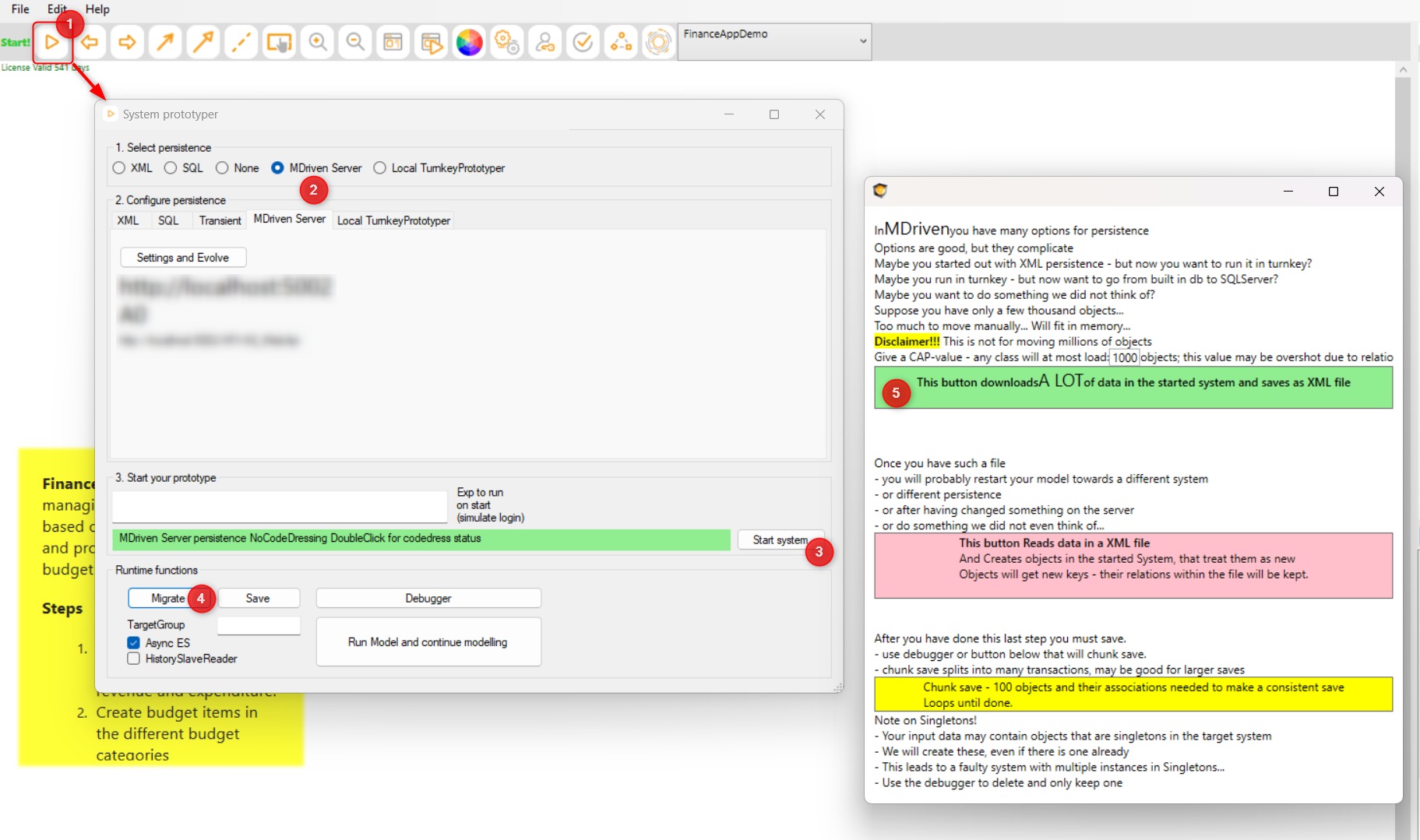Viewport: 1420px width, 840px height.
Task: Uncheck the Async ES checkbox
Action: point(134,643)
